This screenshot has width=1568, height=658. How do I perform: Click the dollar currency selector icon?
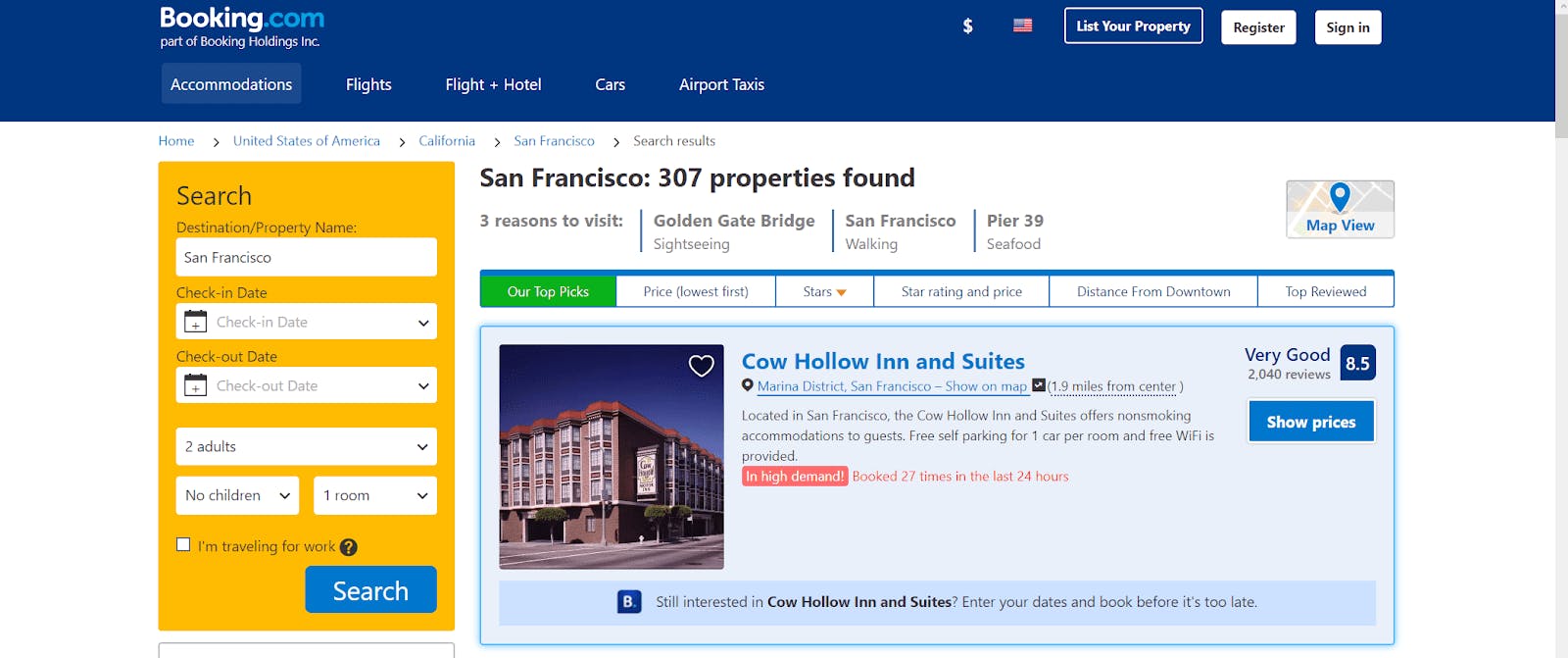[x=967, y=26]
